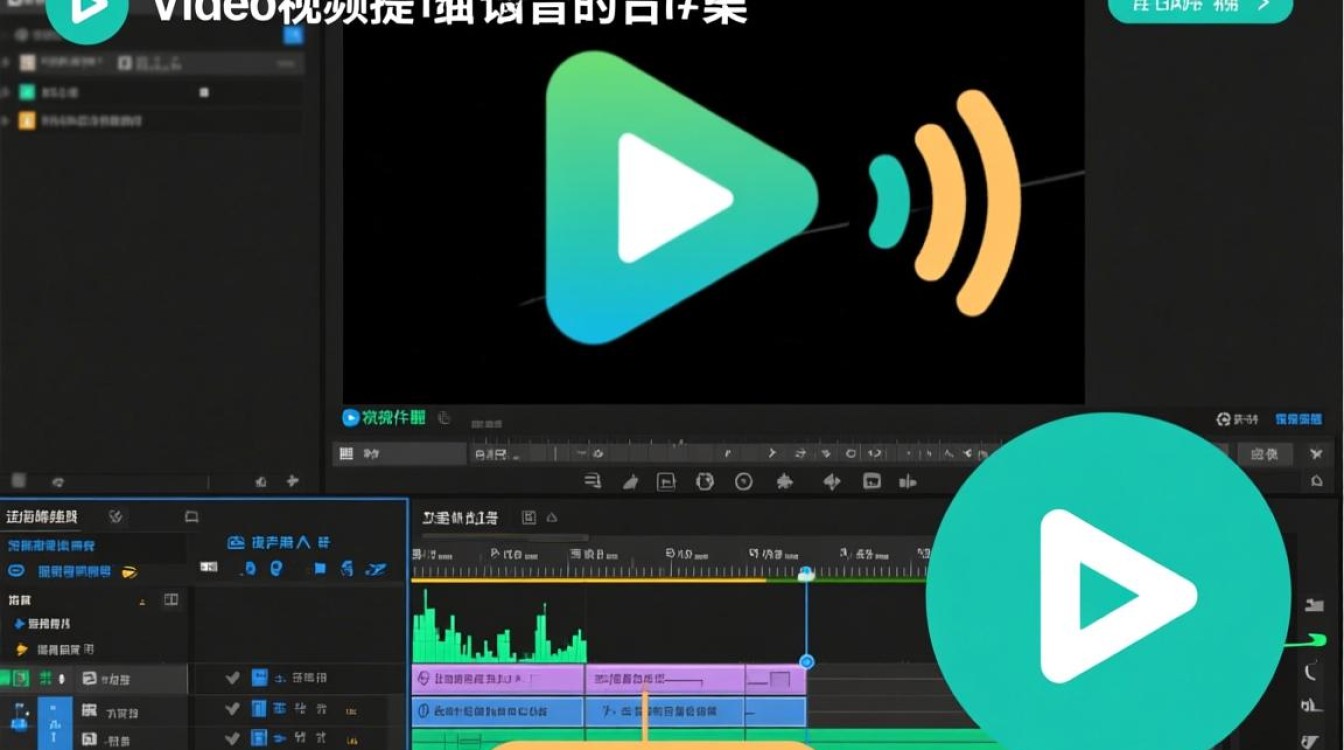Viewport: 1344px width, 750px height.
Task: Click the split-panel icon in the track list header
Action: tap(171, 600)
